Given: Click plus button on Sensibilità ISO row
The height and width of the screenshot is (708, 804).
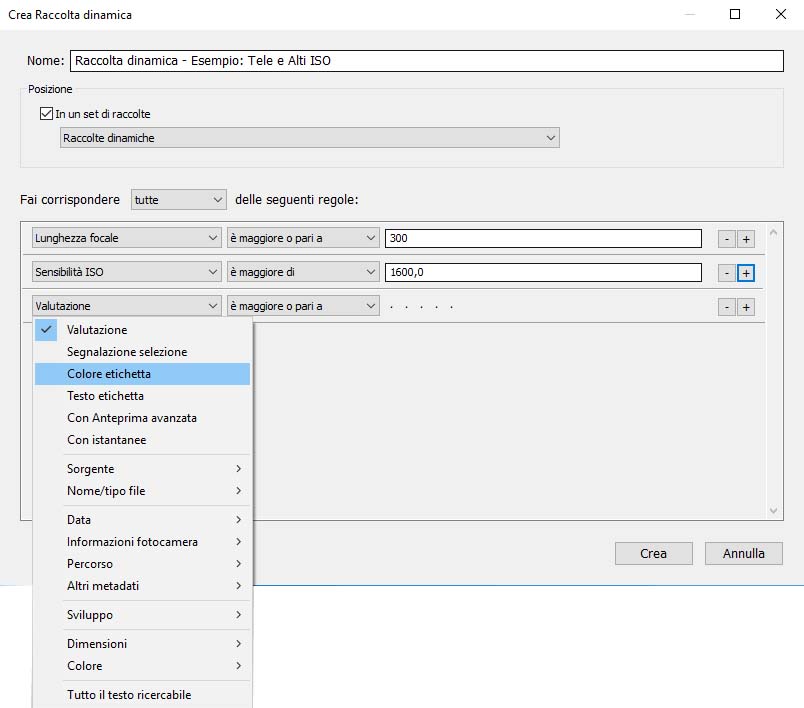Looking at the screenshot, I should pyautogui.click(x=746, y=273).
